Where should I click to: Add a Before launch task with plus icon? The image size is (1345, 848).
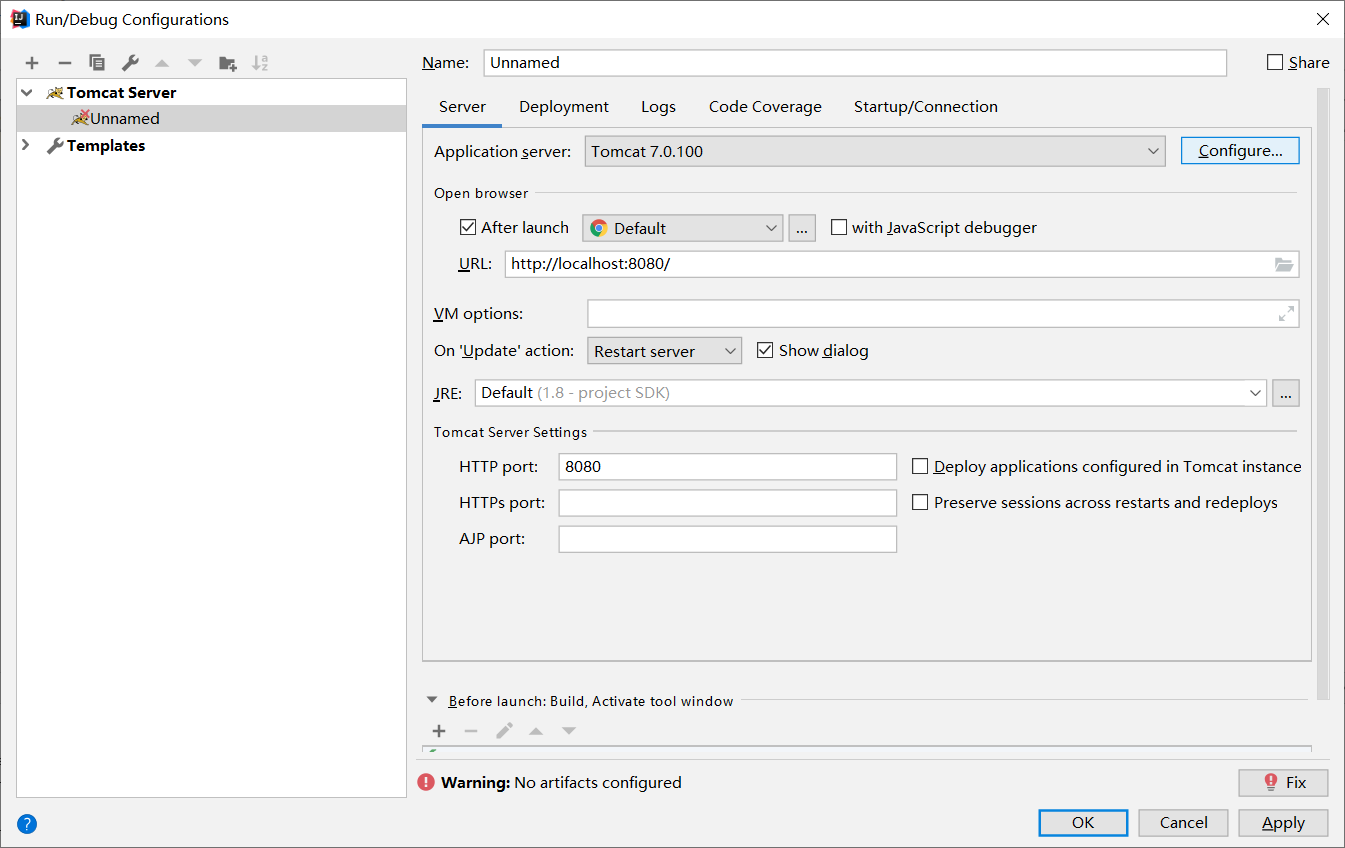point(439,731)
